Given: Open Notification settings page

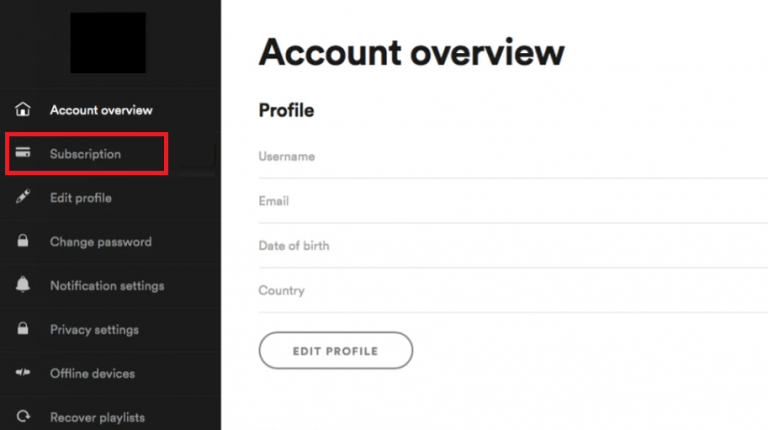Looking at the screenshot, I should pyautogui.click(x=110, y=286).
